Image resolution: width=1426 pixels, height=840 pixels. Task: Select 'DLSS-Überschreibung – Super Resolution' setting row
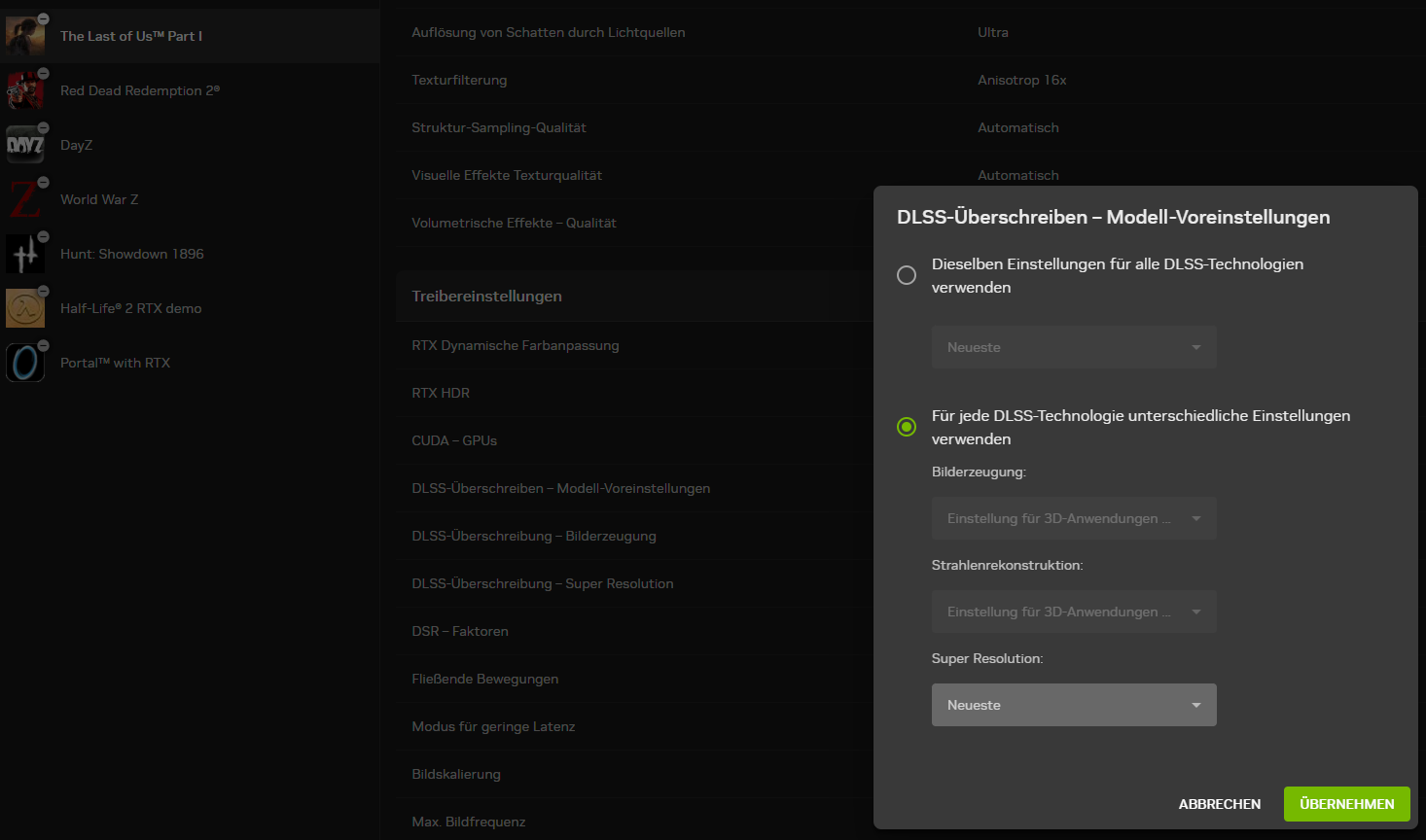tap(542, 583)
